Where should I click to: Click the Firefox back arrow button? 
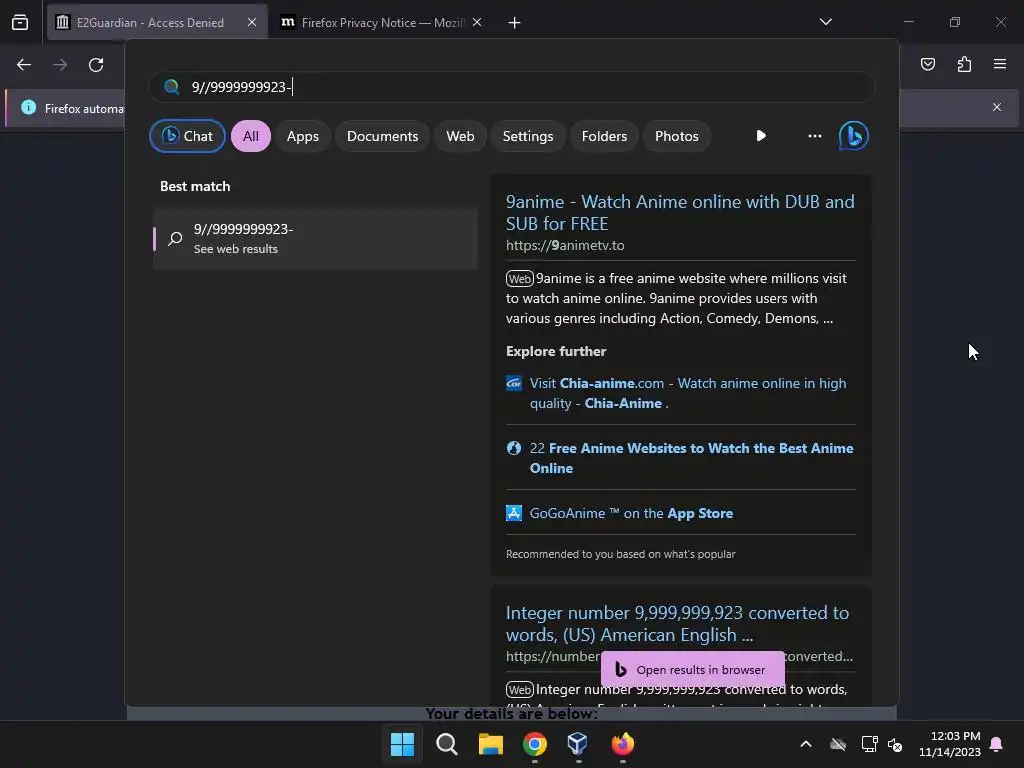click(24, 65)
